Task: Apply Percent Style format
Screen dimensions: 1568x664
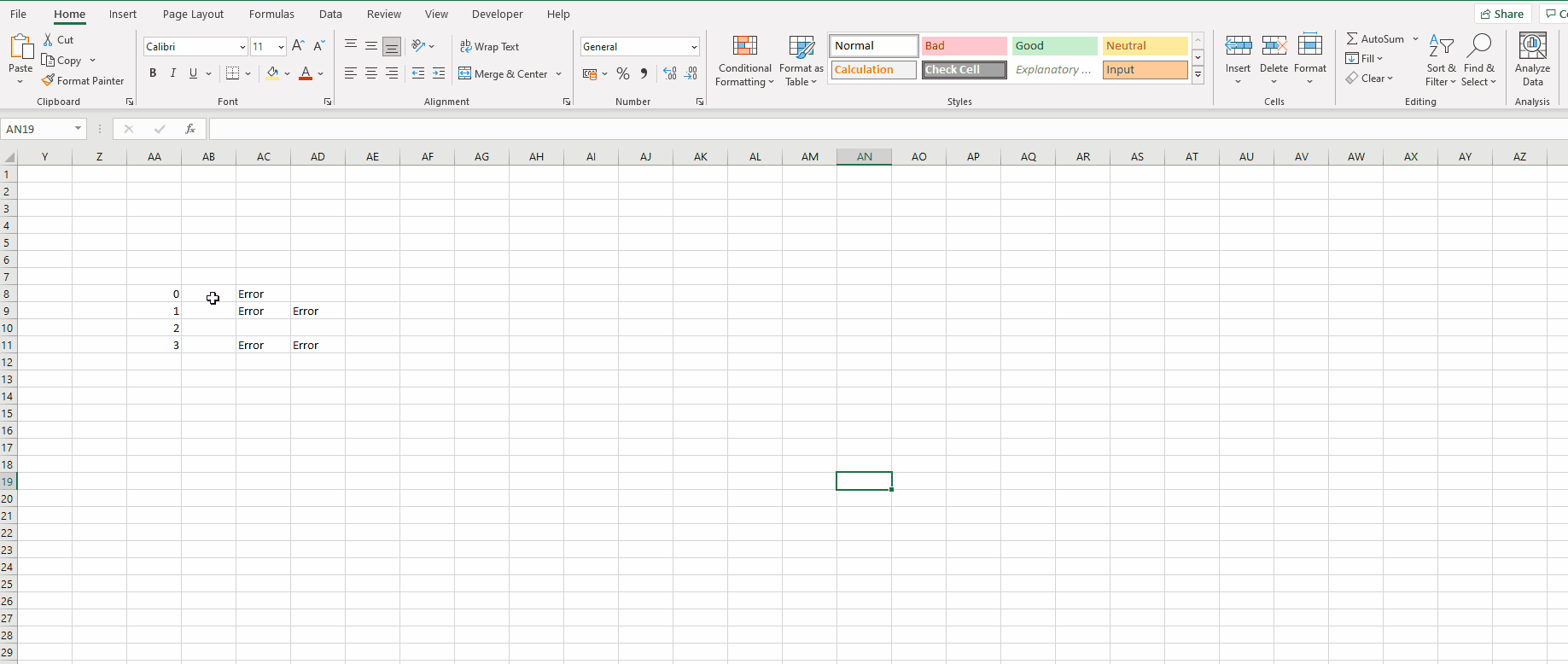Action: click(623, 73)
